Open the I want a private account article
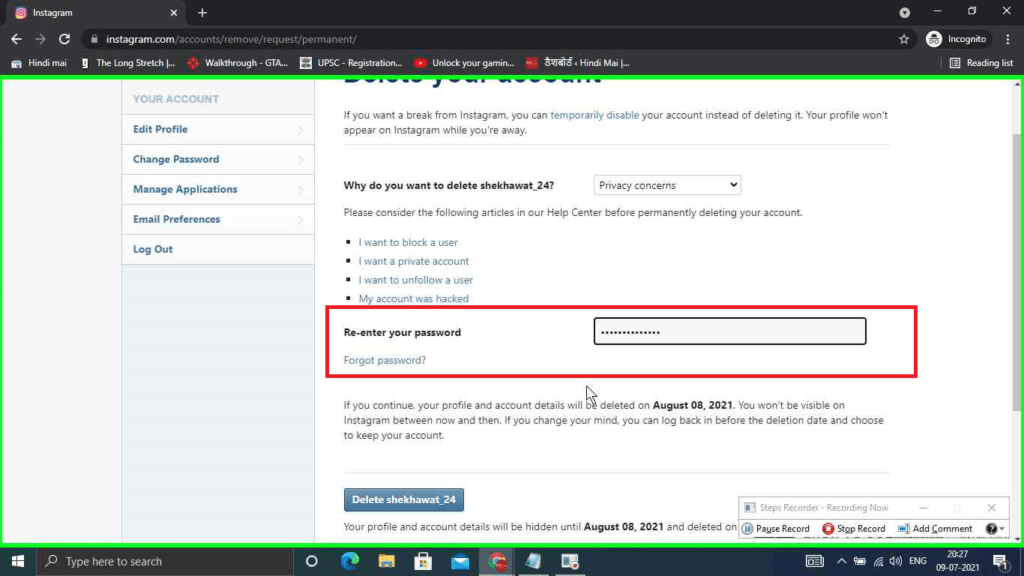 (x=413, y=261)
